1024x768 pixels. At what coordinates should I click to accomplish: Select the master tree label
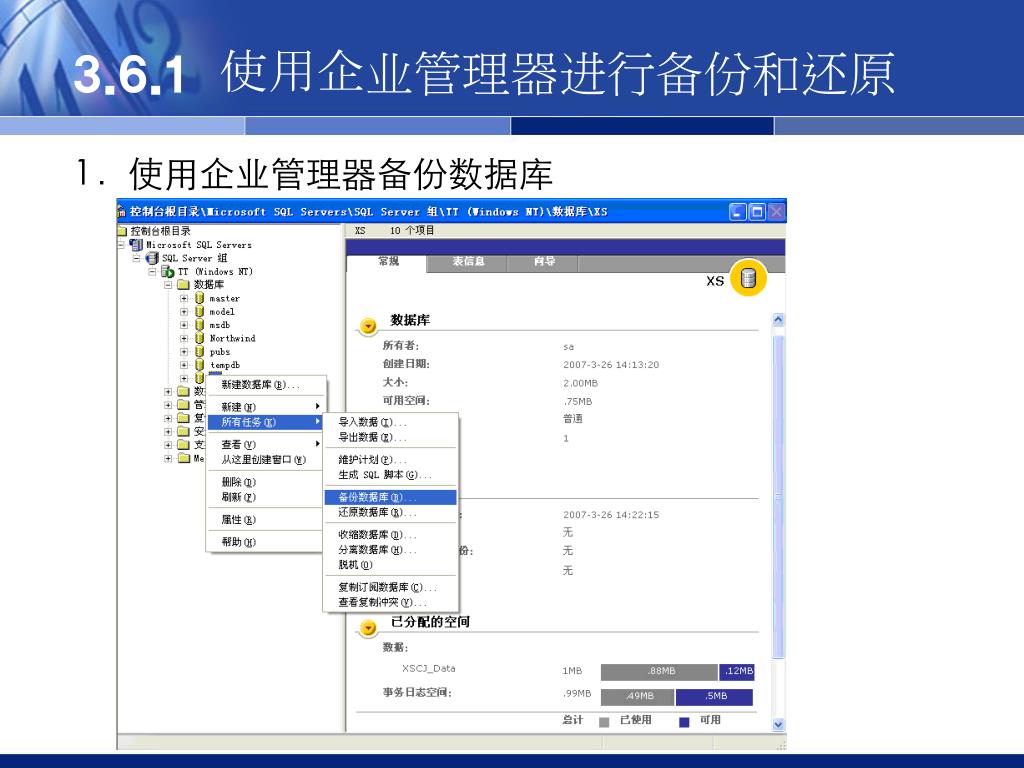click(x=225, y=298)
